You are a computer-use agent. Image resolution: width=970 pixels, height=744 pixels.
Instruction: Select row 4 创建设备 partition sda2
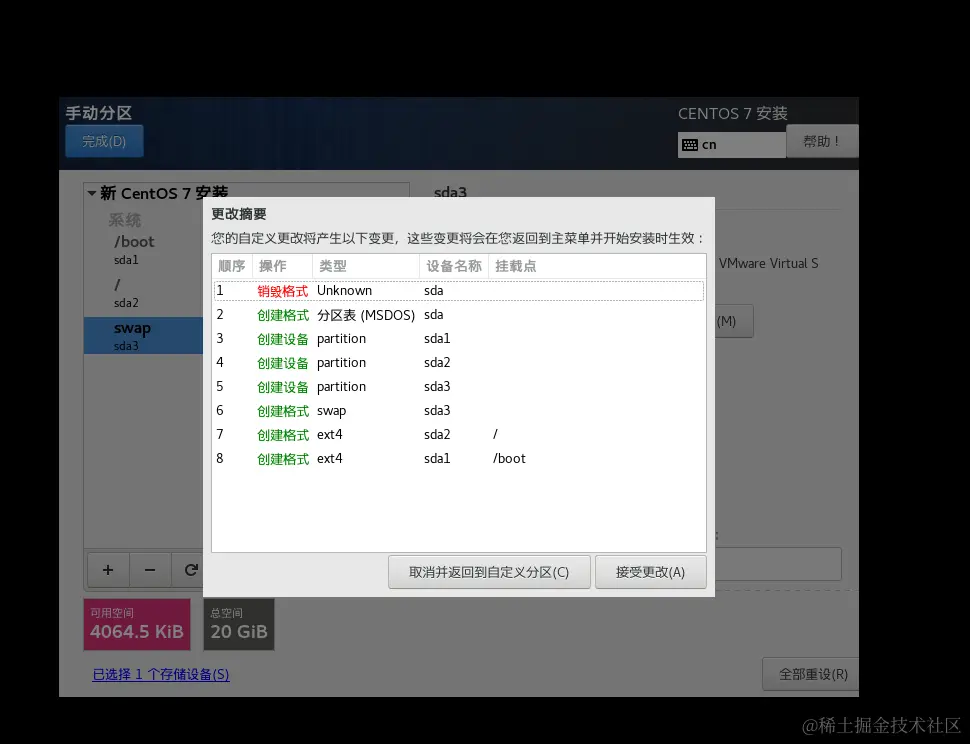pos(458,363)
